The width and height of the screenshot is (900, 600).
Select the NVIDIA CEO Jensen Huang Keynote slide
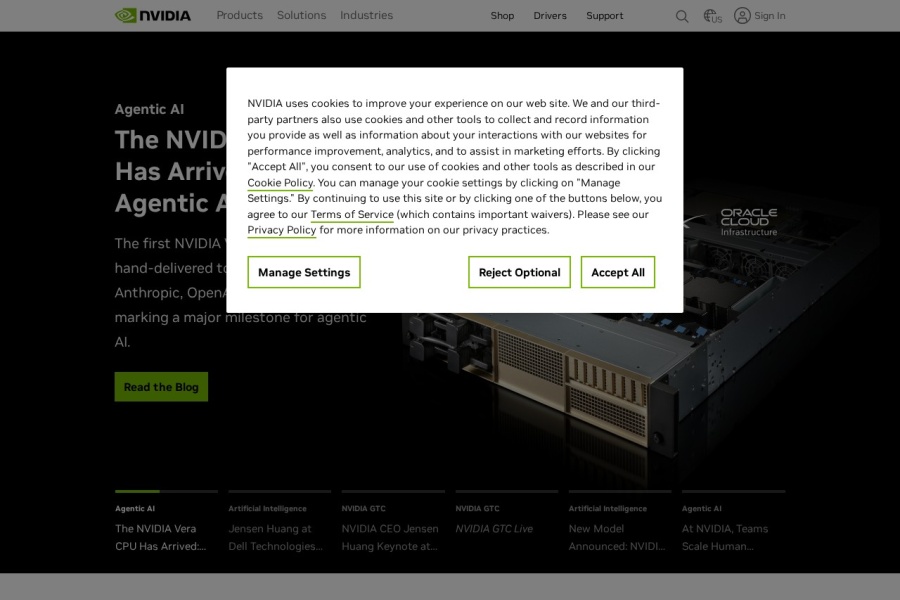[393, 522]
